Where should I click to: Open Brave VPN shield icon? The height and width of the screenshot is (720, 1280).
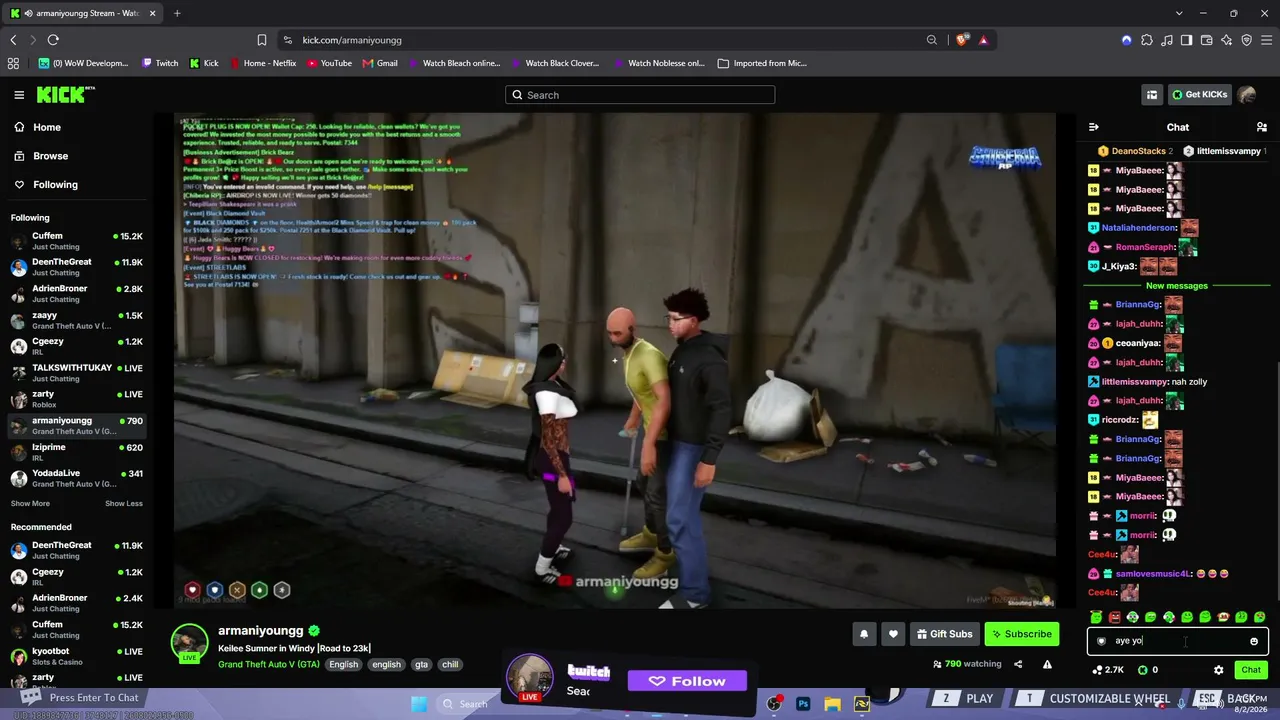coord(1246,40)
